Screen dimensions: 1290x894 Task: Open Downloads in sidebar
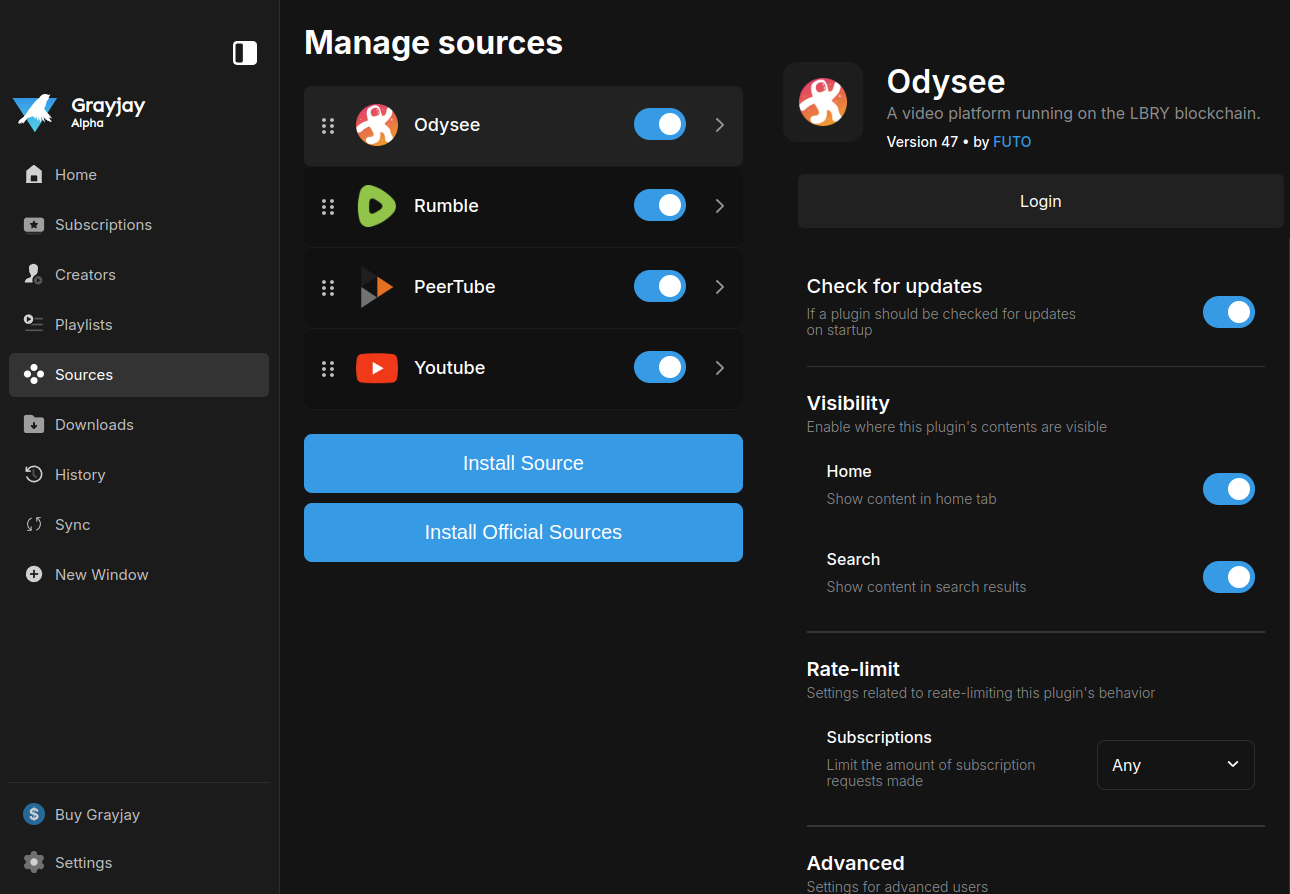point(139,424)
